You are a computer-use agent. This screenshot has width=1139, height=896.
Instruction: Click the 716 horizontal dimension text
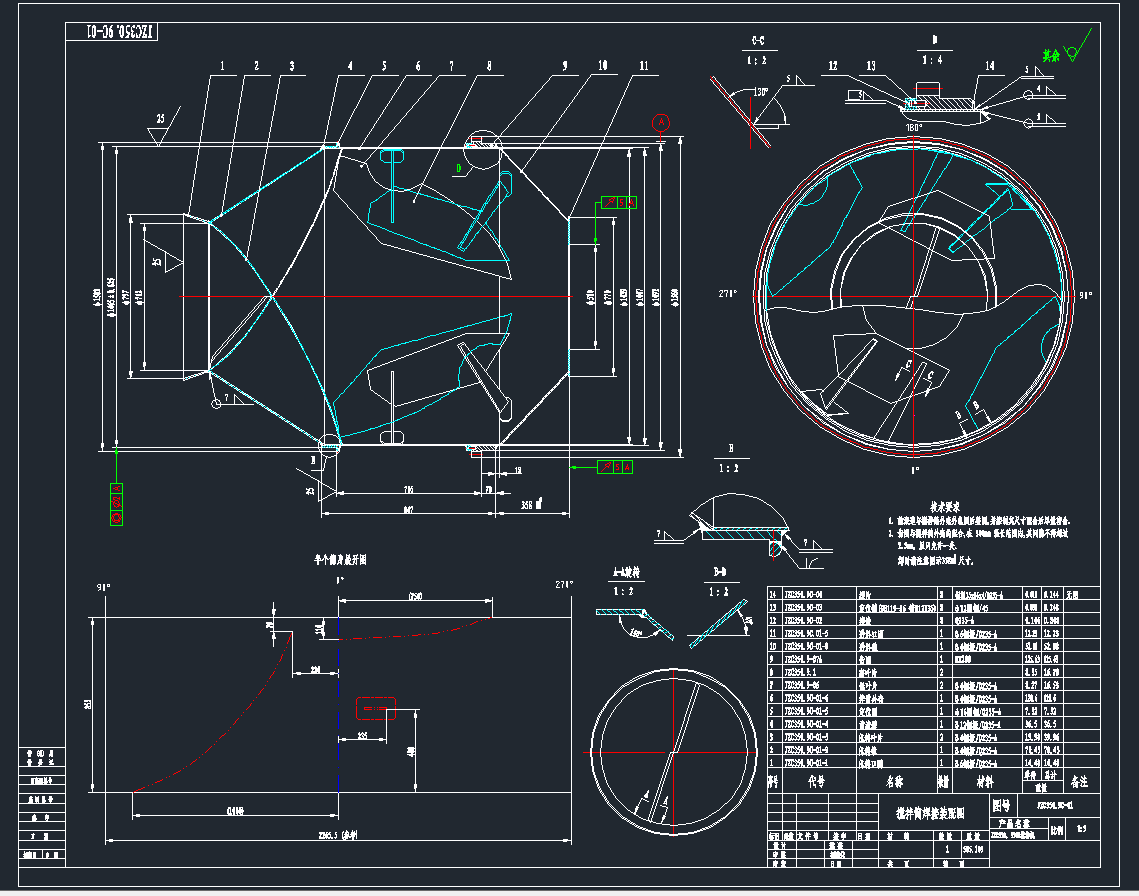coord(409,490)
